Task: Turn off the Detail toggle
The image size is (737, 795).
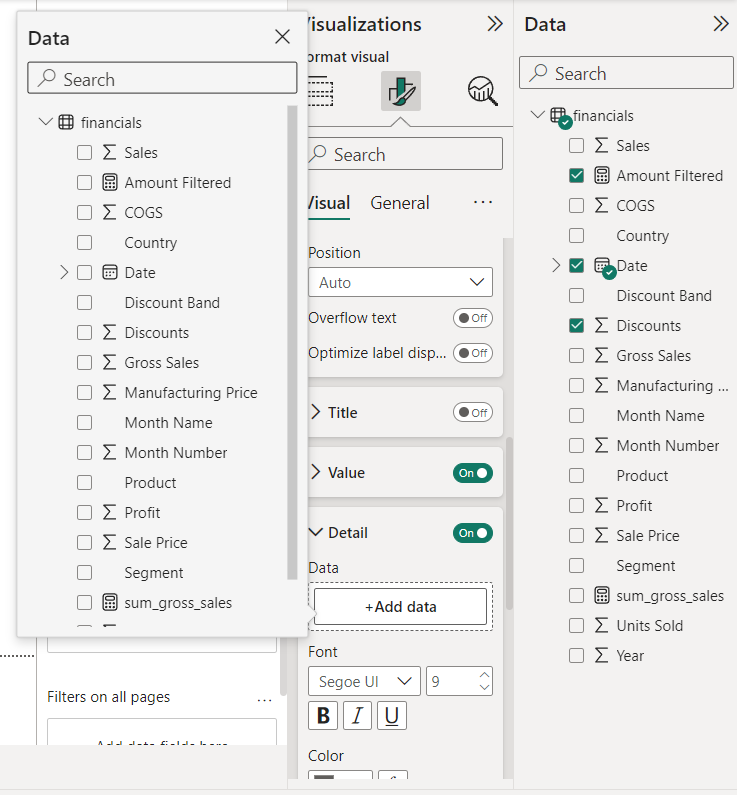Action: [x=473, y=533]
